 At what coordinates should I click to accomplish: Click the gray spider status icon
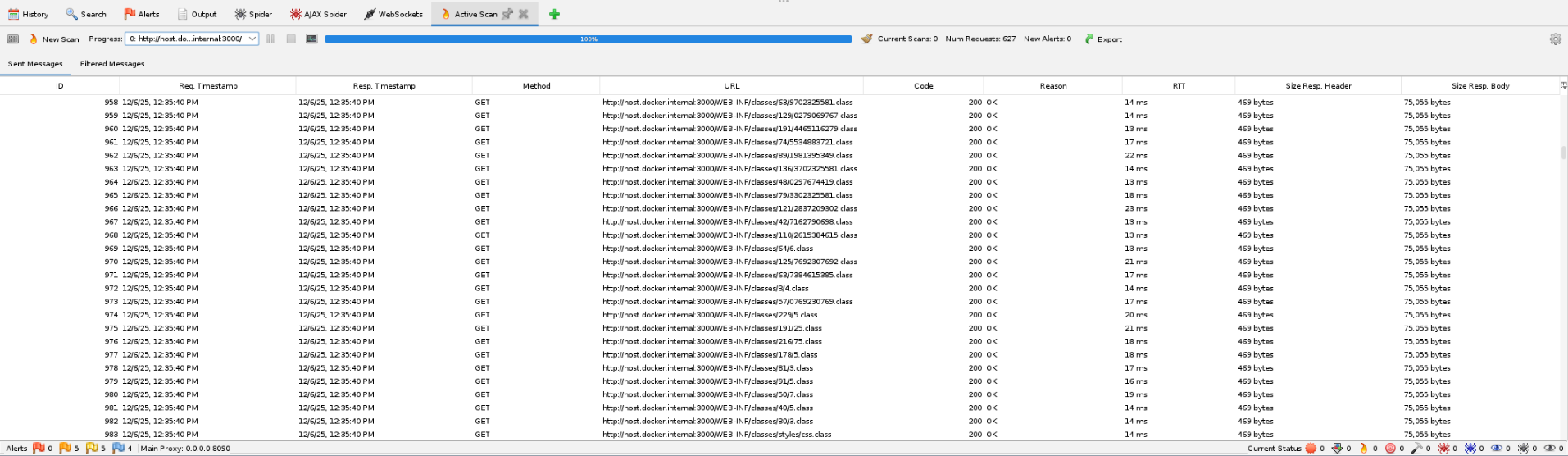pyautogui.click(x=1524, y=448)
